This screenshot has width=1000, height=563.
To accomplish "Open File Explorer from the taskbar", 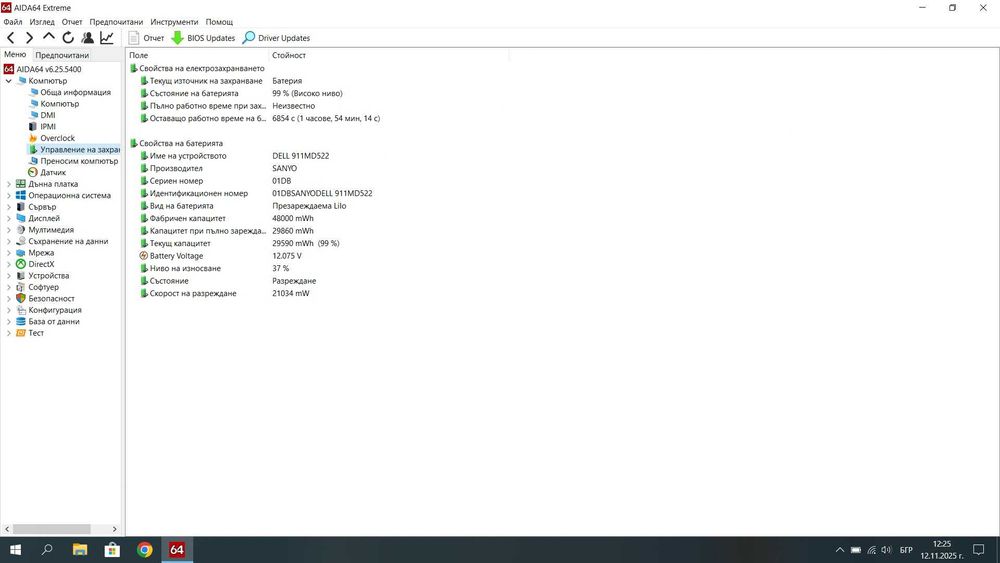I will [80, 550].
